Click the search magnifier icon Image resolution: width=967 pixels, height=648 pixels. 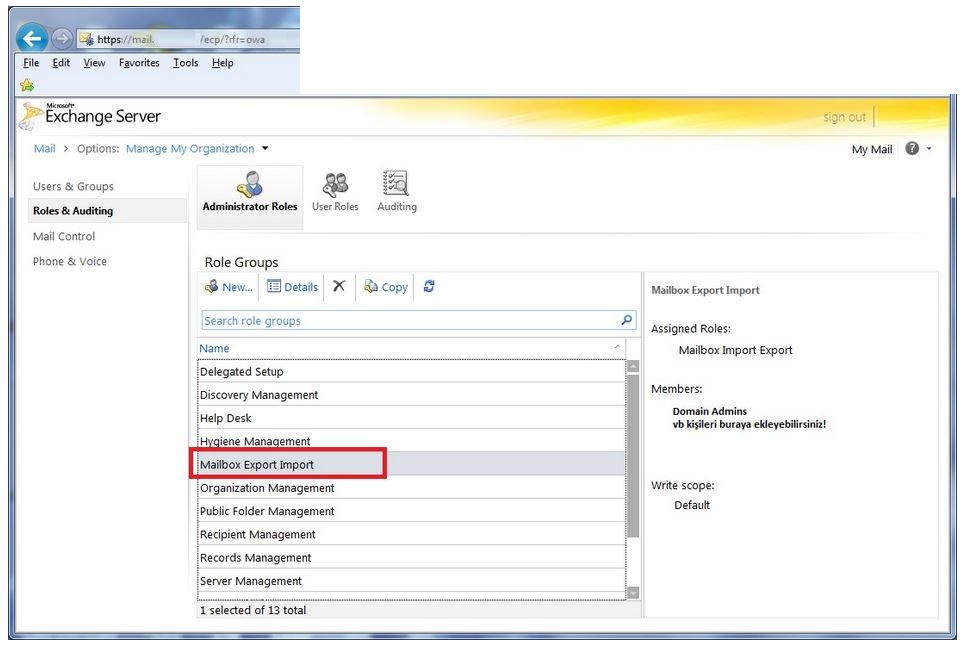(627, 320)
